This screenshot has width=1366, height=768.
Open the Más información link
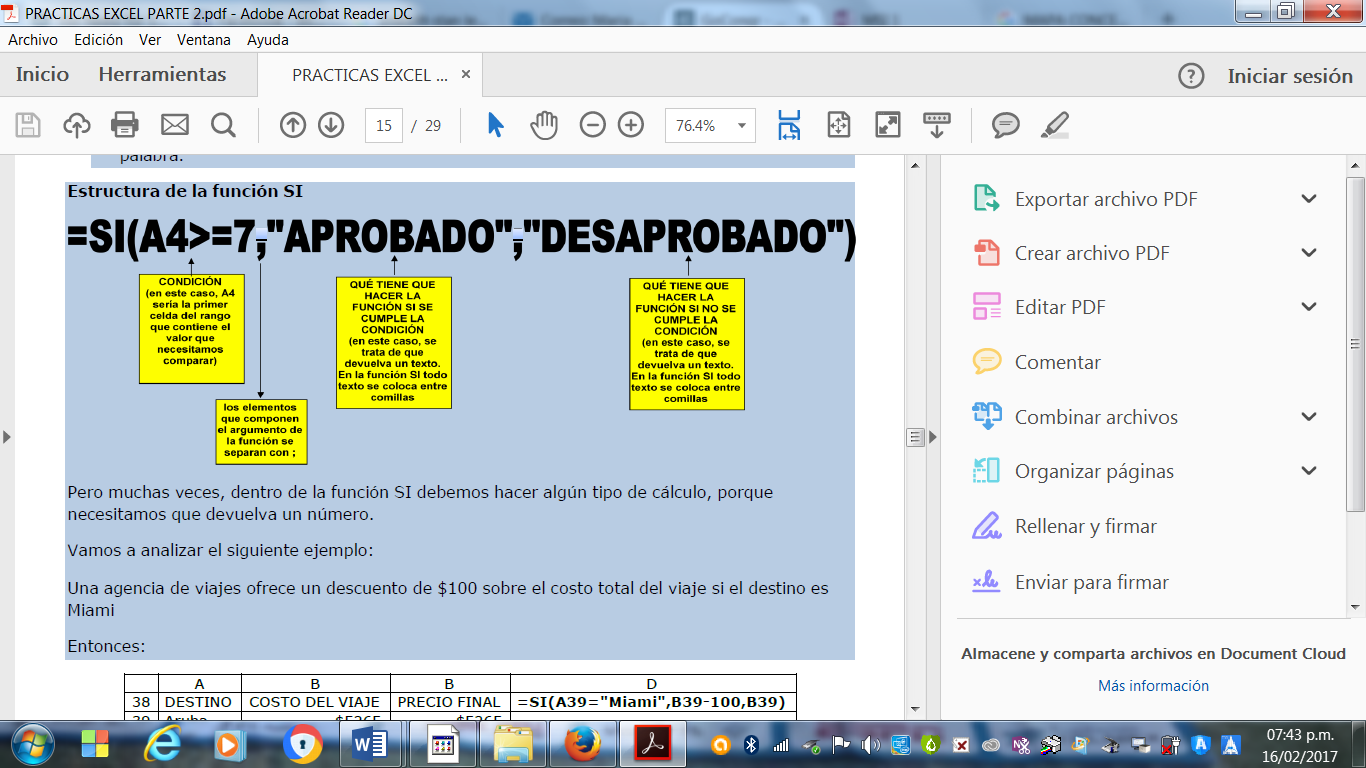(x=1153, y=686)
